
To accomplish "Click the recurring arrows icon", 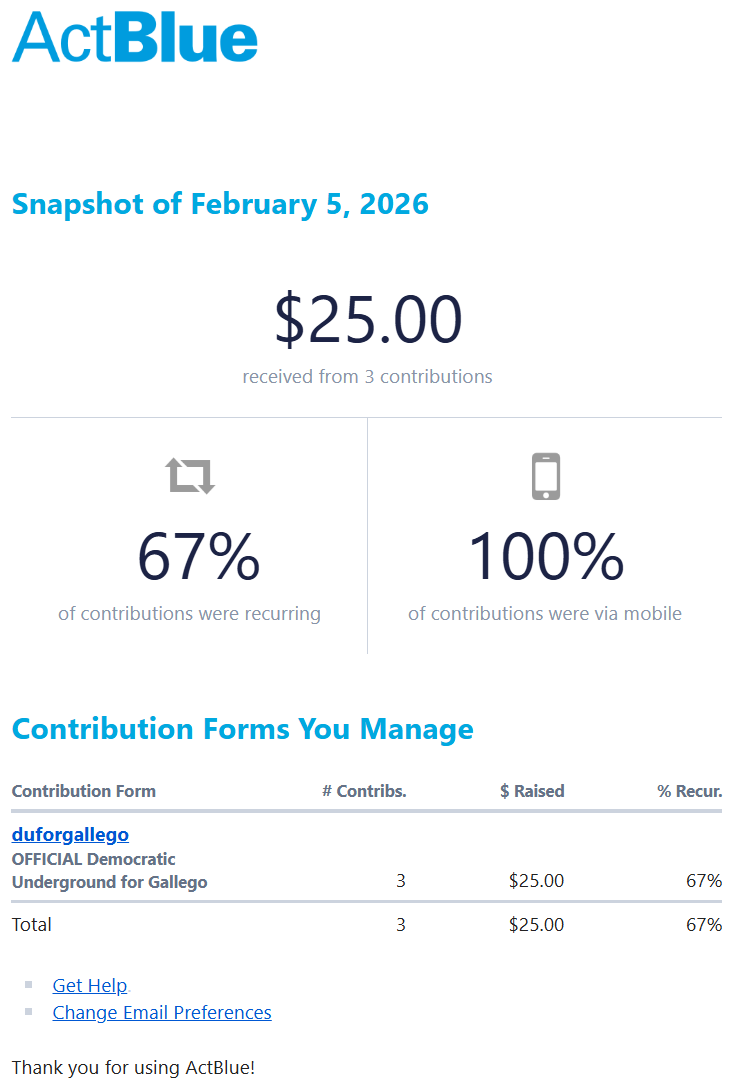I will pos(190,476).
